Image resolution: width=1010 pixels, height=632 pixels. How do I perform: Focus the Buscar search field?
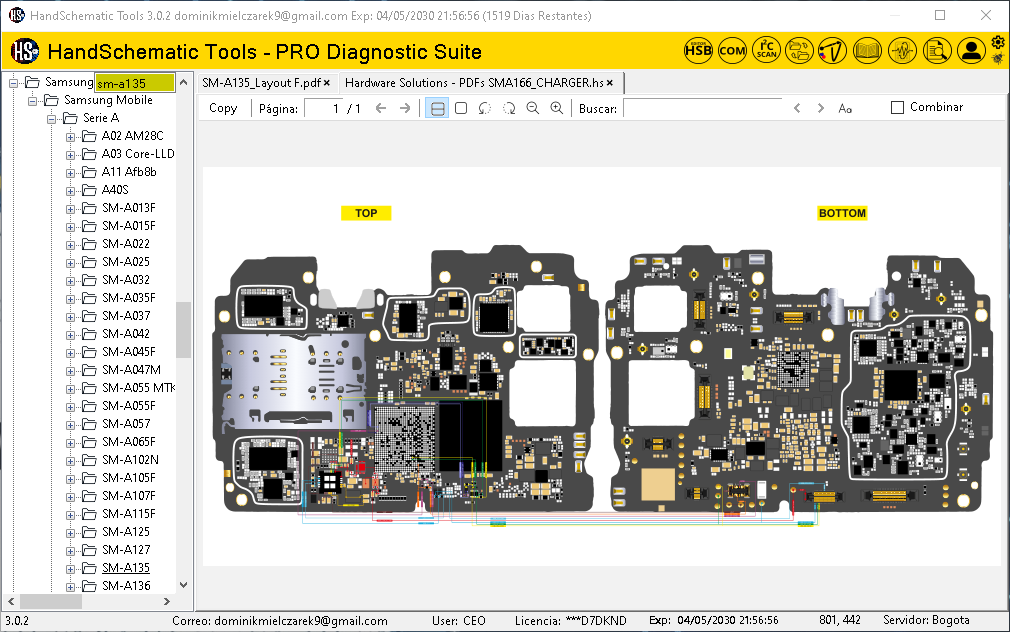tap(703, 108)
